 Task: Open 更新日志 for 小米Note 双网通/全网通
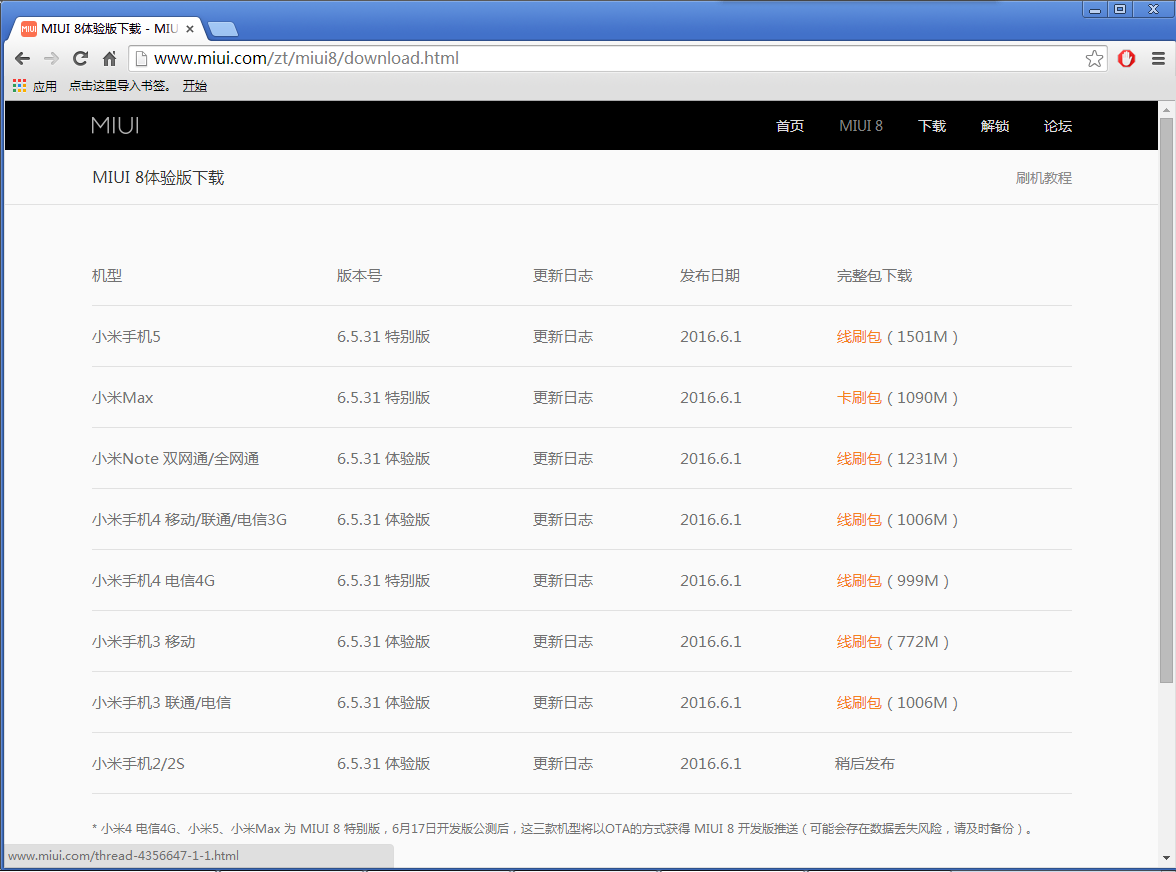click(562, 459)
